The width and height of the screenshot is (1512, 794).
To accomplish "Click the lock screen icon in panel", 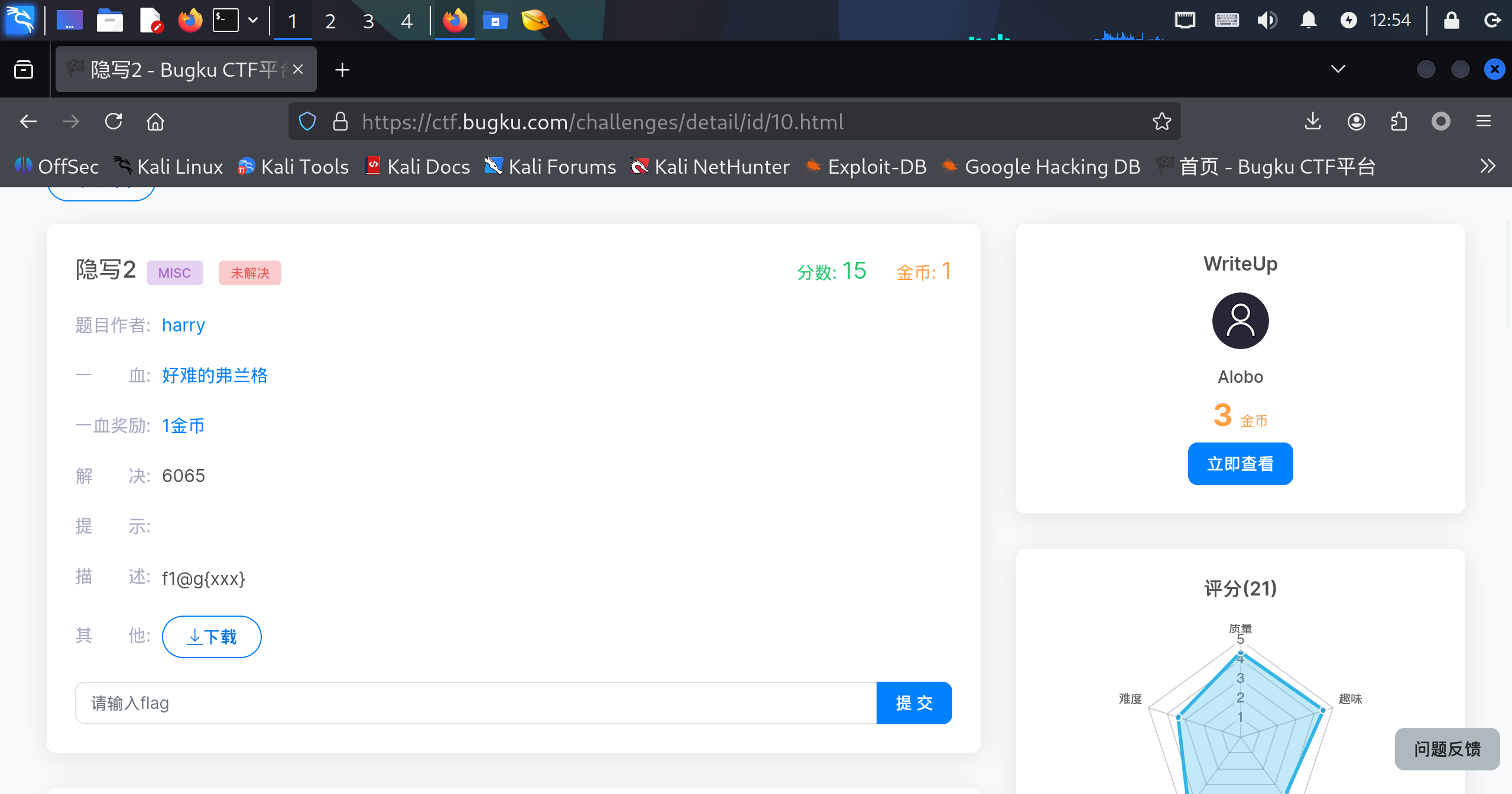I will [x=1452, y=21].
